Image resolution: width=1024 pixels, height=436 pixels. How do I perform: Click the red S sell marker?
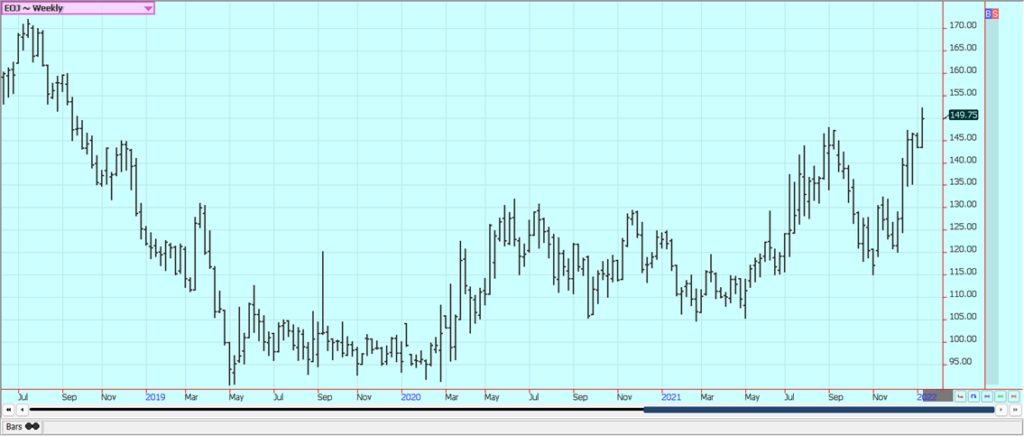(995, 13)
